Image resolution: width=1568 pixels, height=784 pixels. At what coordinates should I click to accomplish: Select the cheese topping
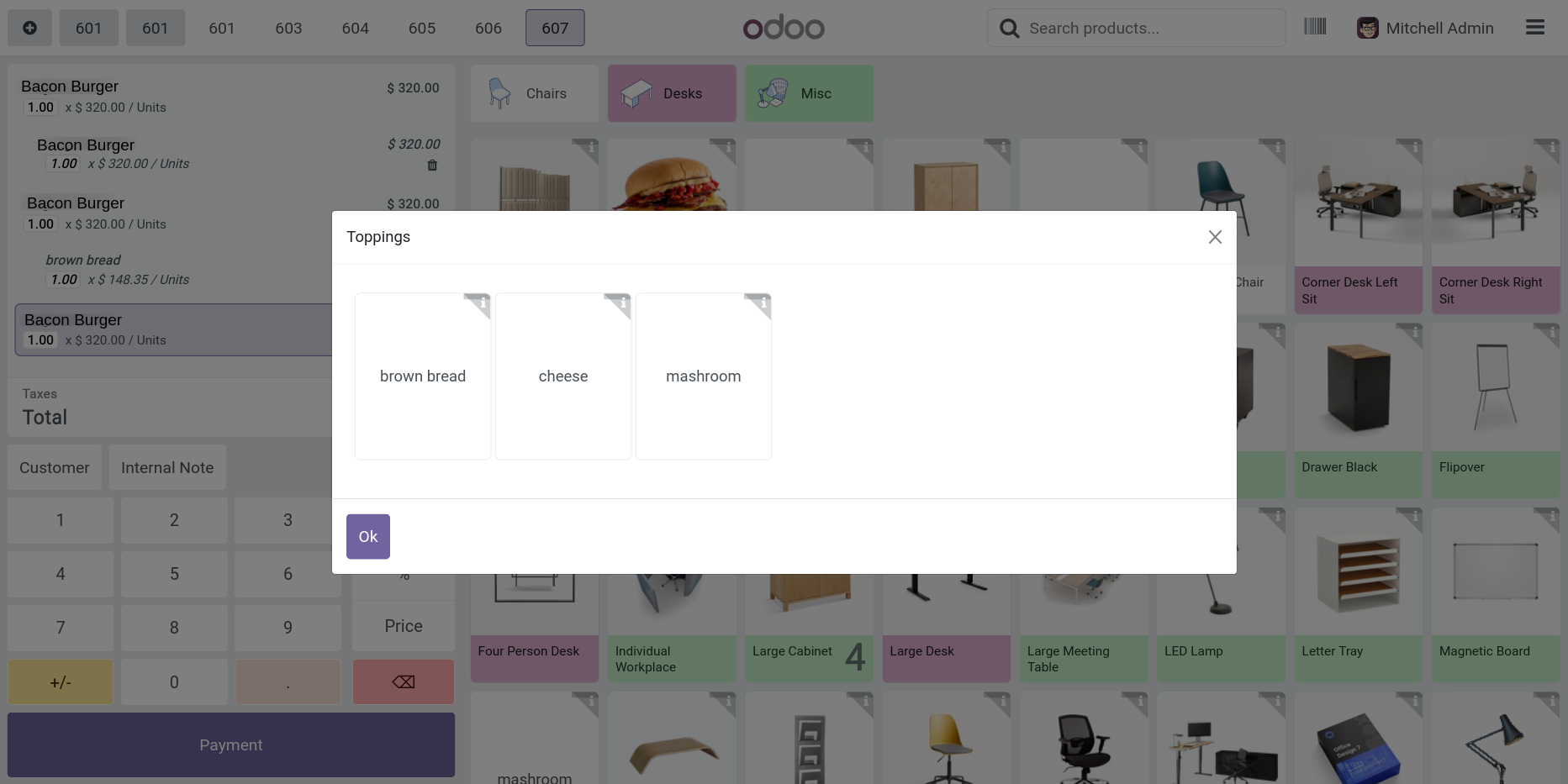click(563, 376)
